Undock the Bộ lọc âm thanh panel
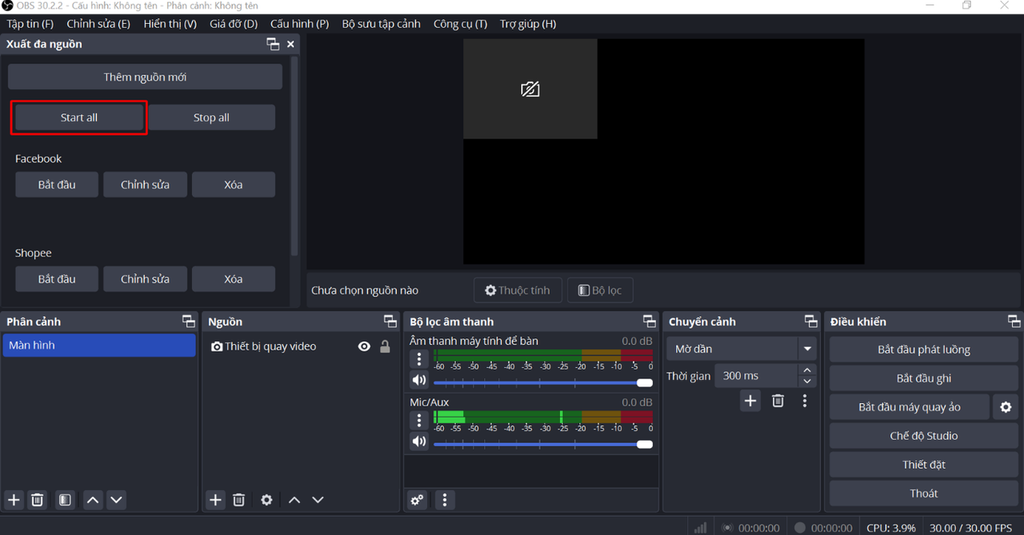 (649, 321)
